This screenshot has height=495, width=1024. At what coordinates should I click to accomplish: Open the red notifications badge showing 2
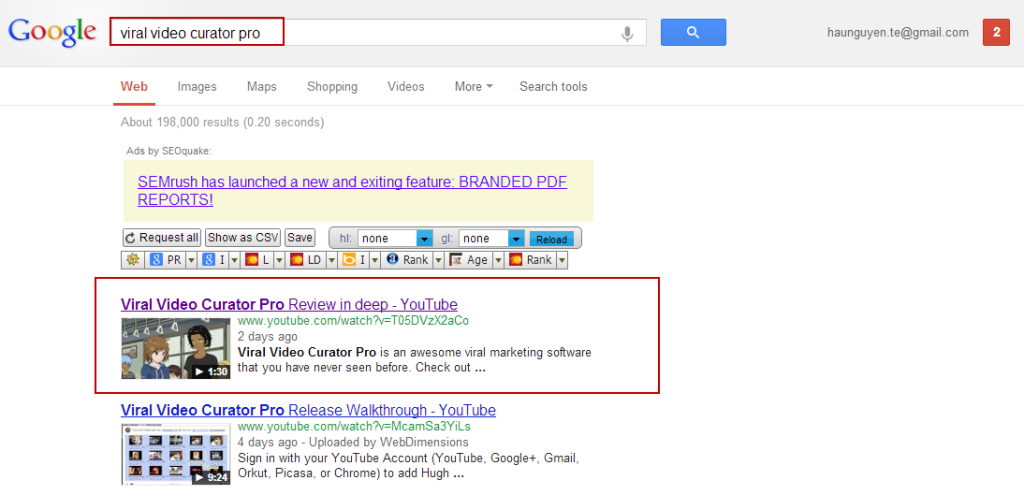(996, 33)
